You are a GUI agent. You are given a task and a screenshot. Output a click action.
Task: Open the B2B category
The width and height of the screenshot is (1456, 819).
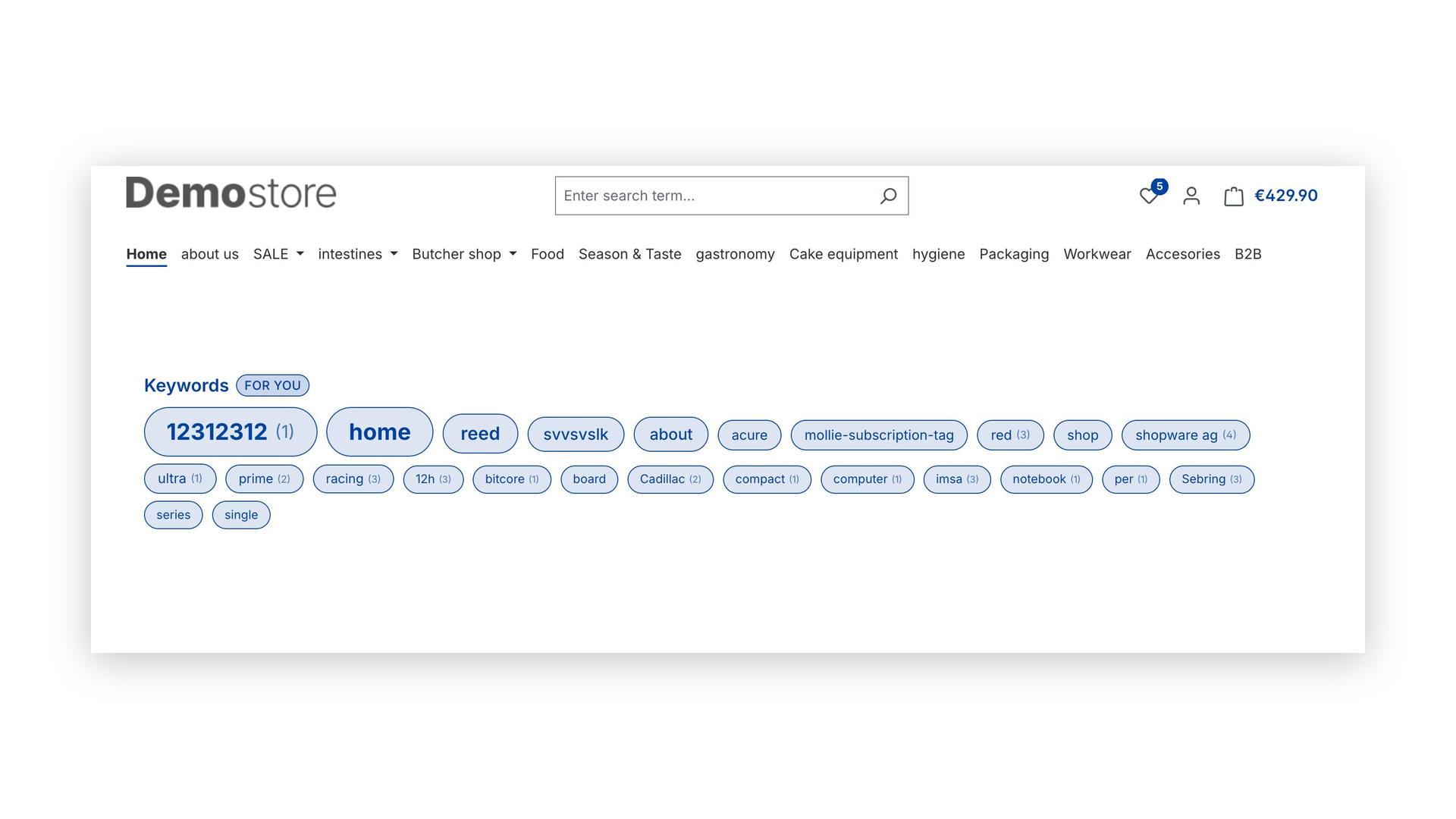[1248, 254]
